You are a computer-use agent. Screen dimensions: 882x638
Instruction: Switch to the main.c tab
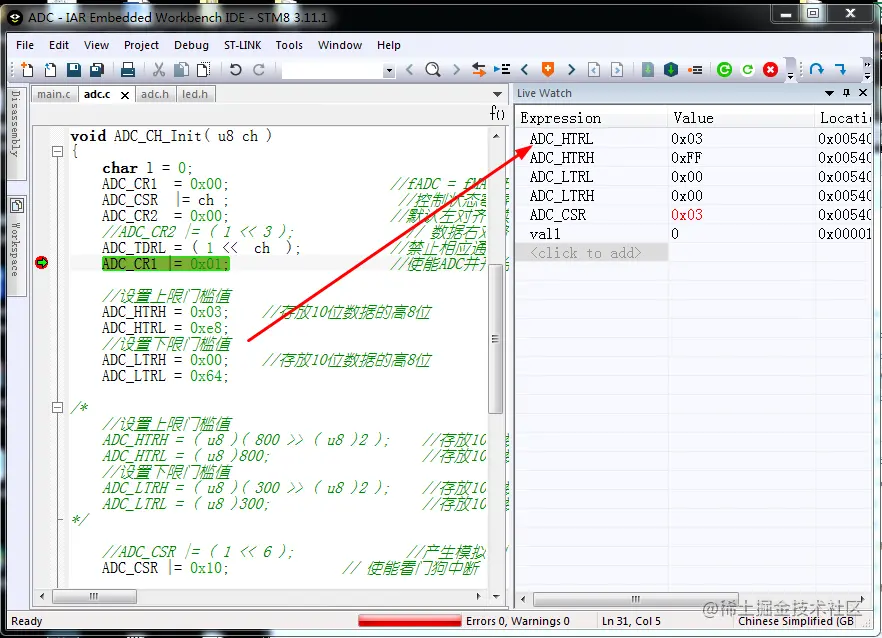54,94
